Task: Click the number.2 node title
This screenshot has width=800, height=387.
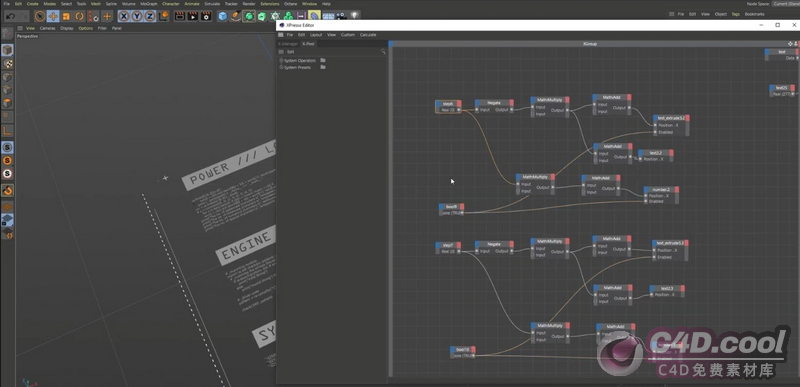Action: coord(661,189)
